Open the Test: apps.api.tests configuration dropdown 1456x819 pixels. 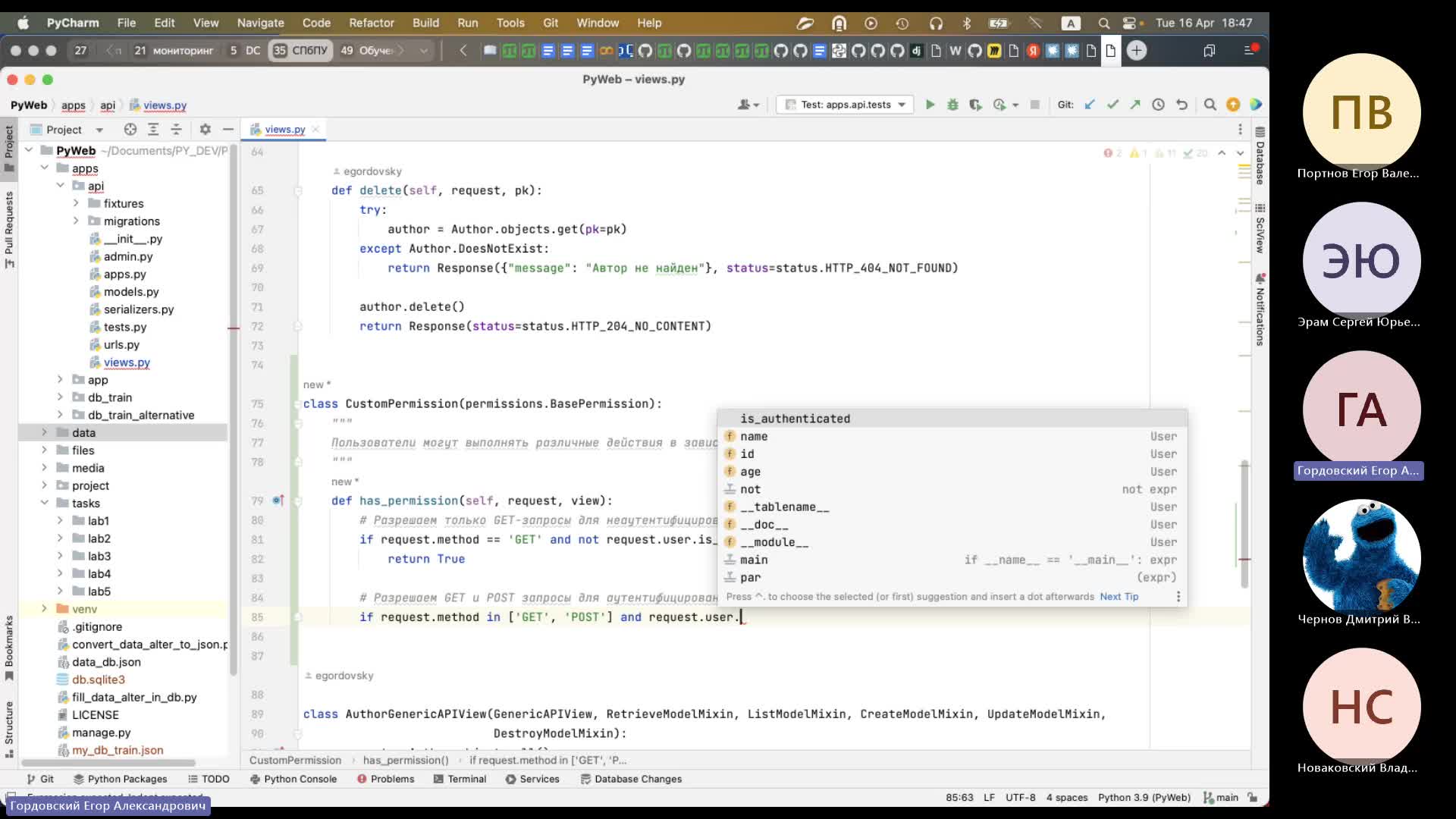[845, 105]
